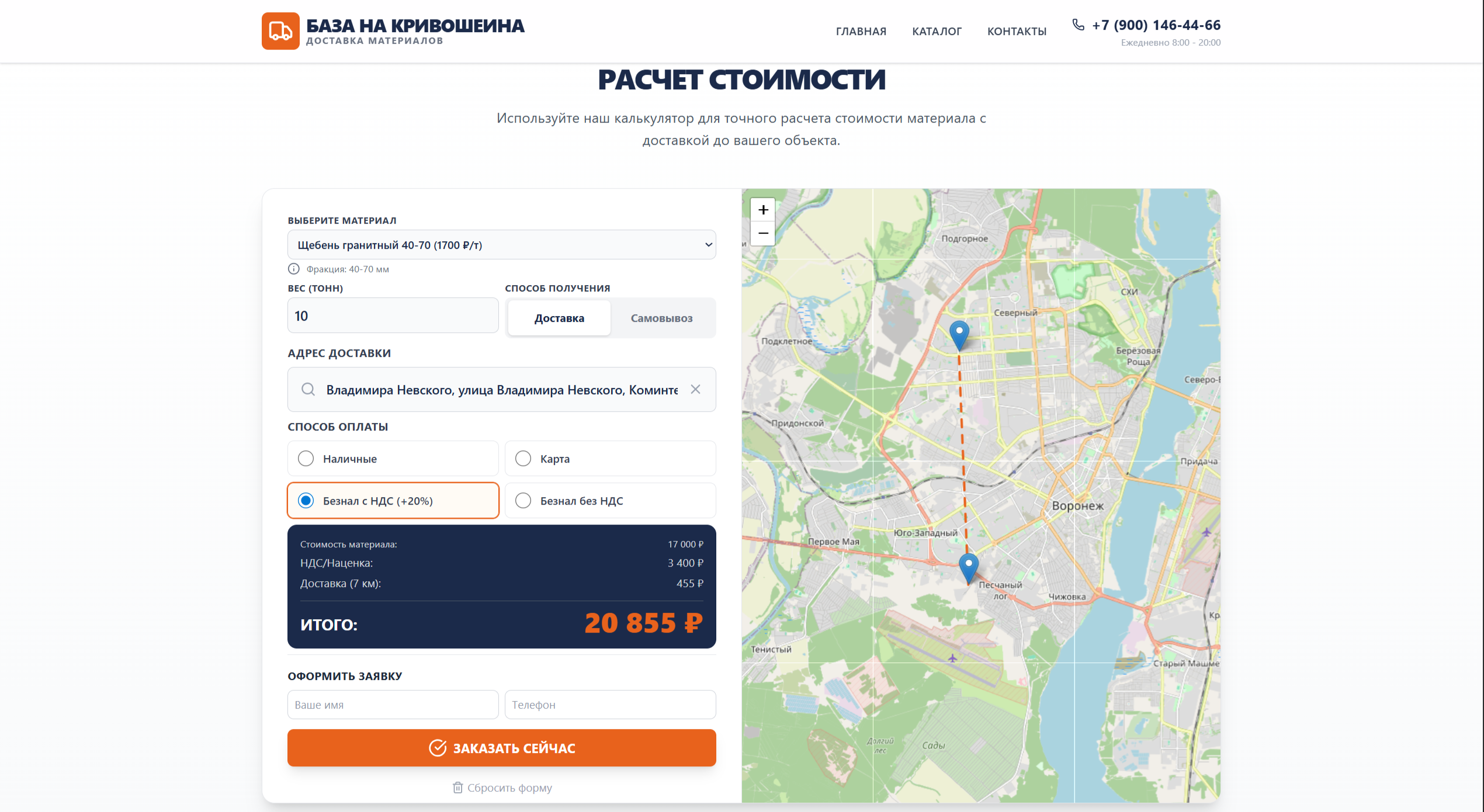
Task: Go to the КОНТАКТЫ page
Action: pyautogui.click(x=1017, y=32)
